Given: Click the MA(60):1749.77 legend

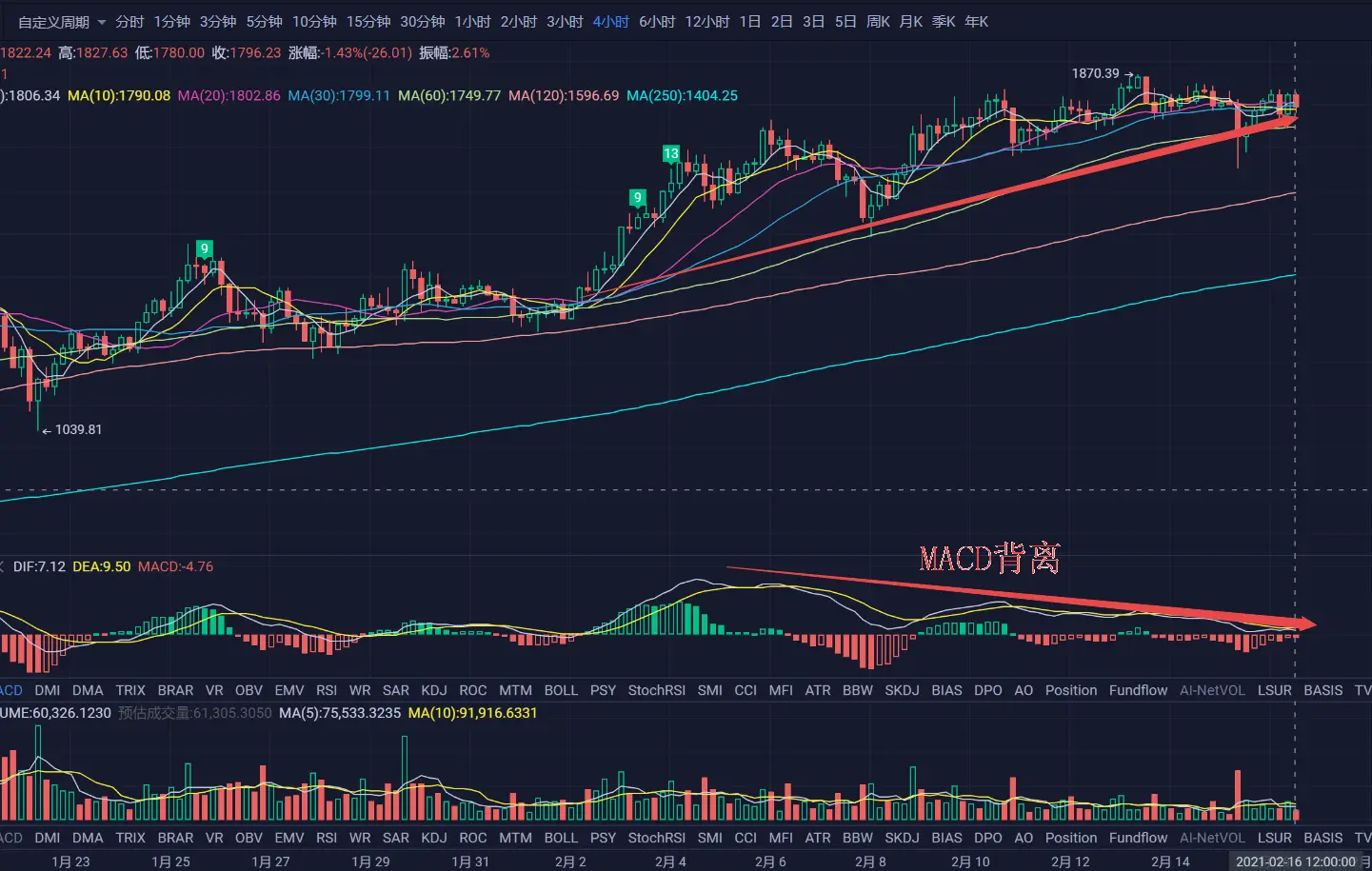Looking at the screenshot, I should click(x=449, y=96).
